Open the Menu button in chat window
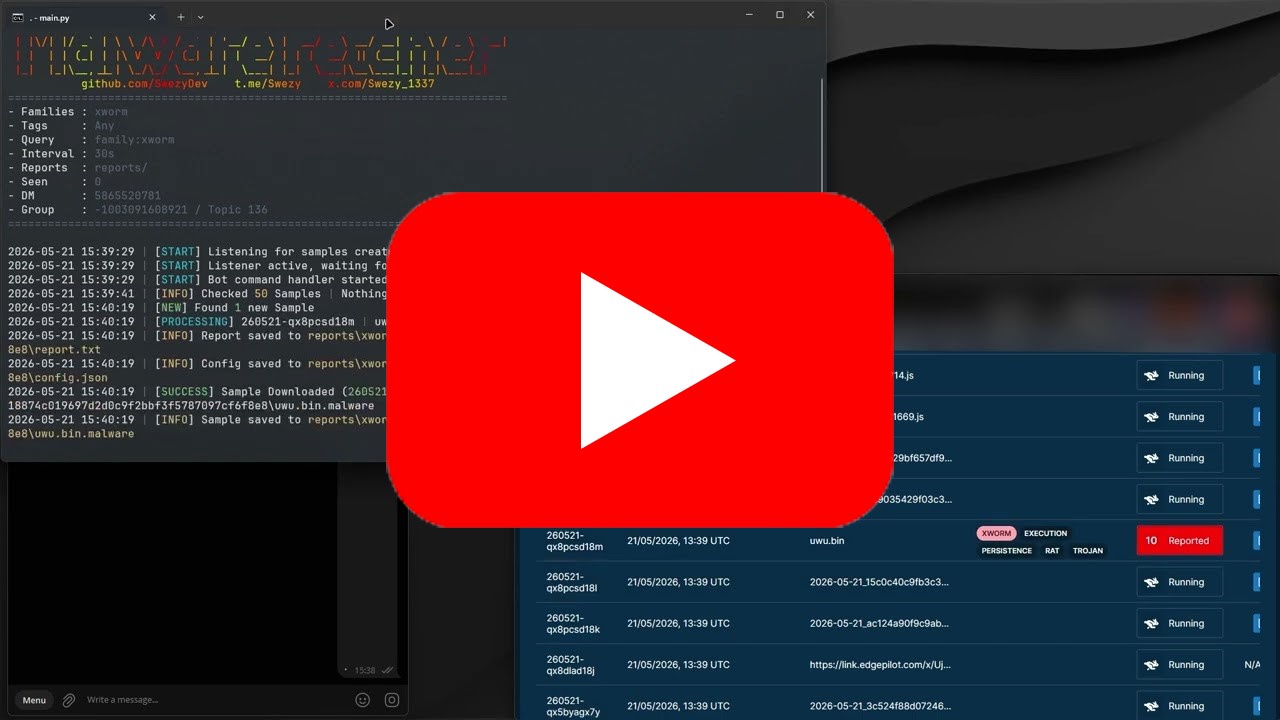Viewport: 1280px width, 720px height. tap(34, 700)
